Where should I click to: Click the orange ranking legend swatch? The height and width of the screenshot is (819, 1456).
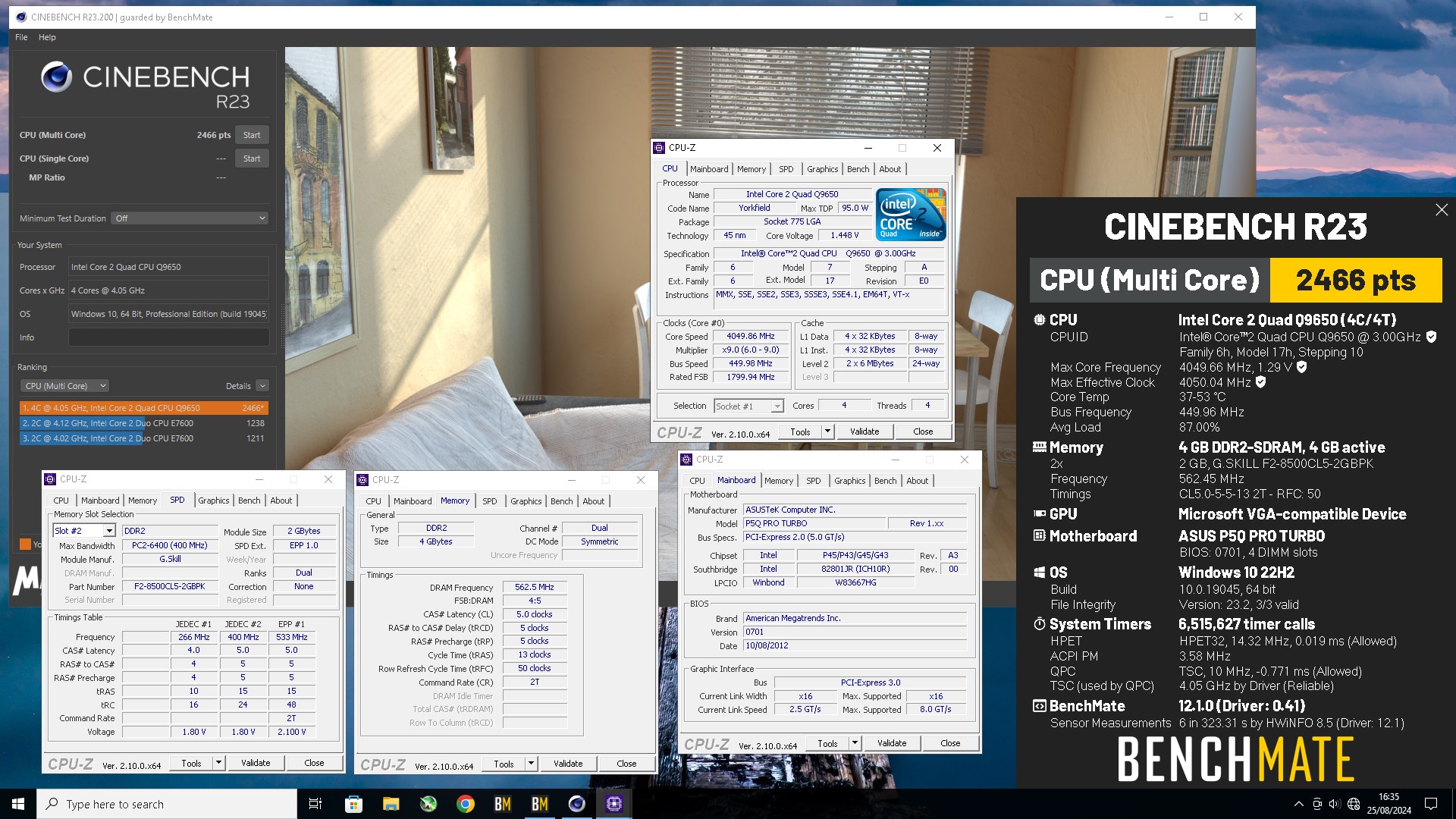[x=26, y=544]
